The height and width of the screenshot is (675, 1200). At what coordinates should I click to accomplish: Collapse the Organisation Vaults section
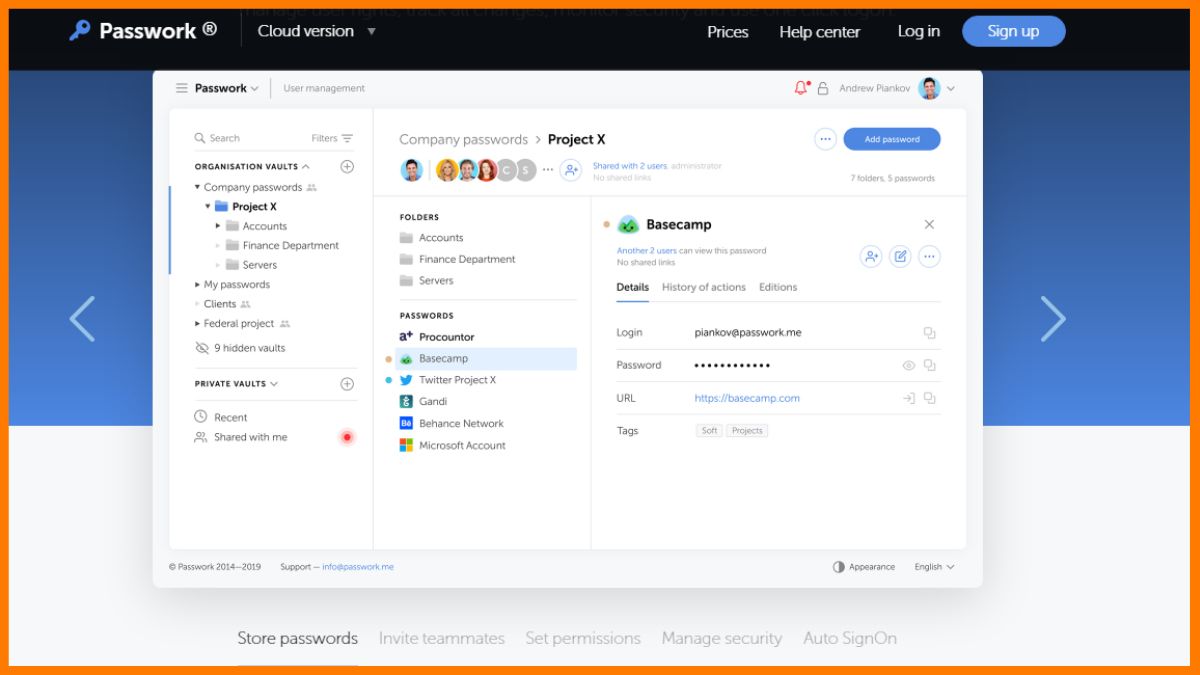click(306, 167)
